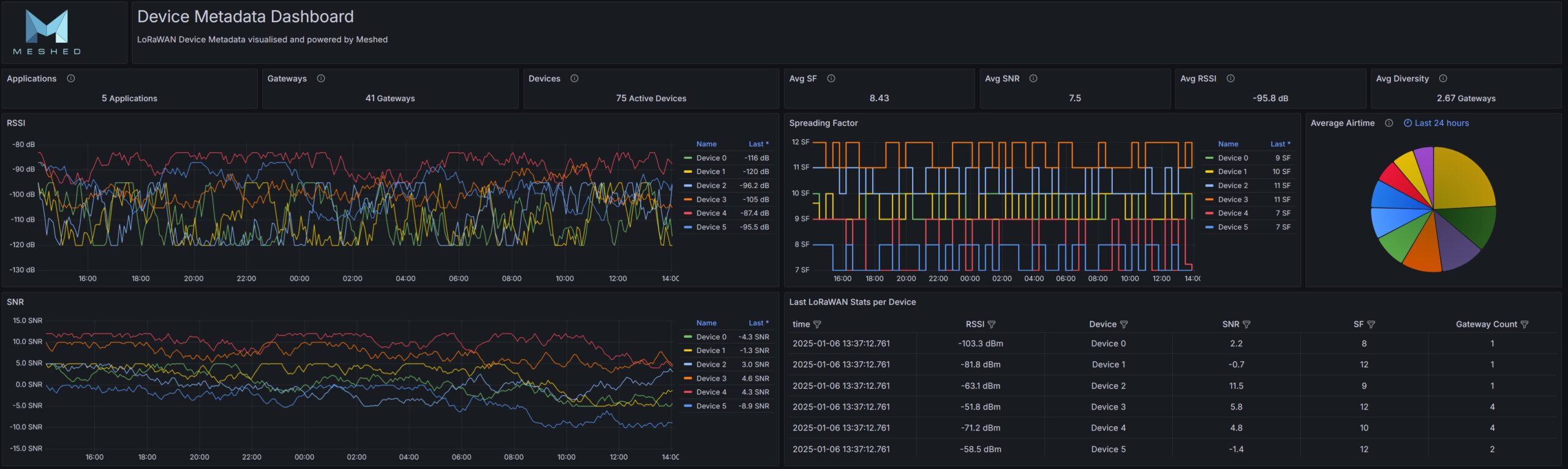
Task: Click the 8.43 Avg SF value
Action: [x=879, y=98]
